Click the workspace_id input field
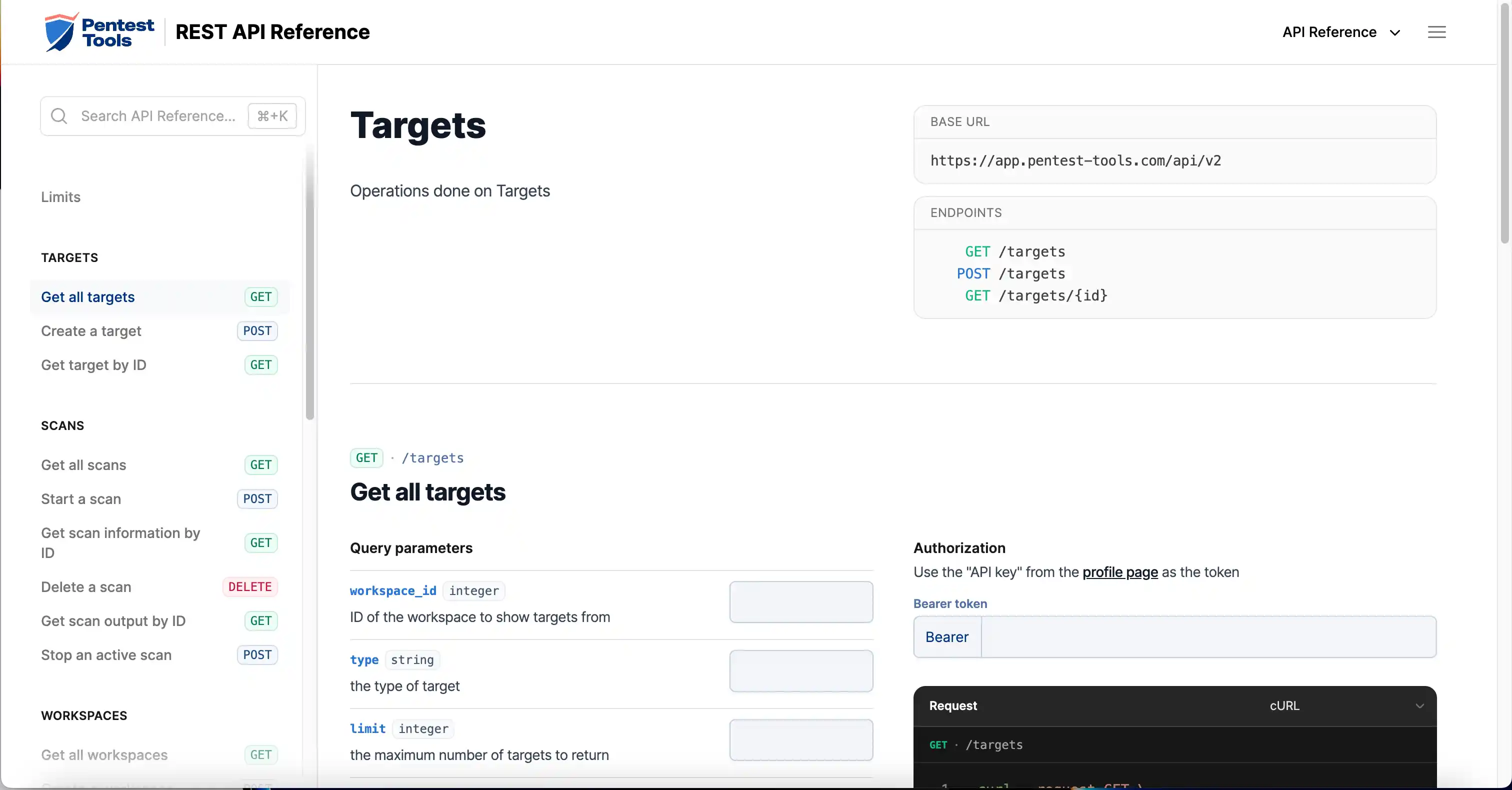This screenshot has width=1512, height=790. tap(800, 602)
